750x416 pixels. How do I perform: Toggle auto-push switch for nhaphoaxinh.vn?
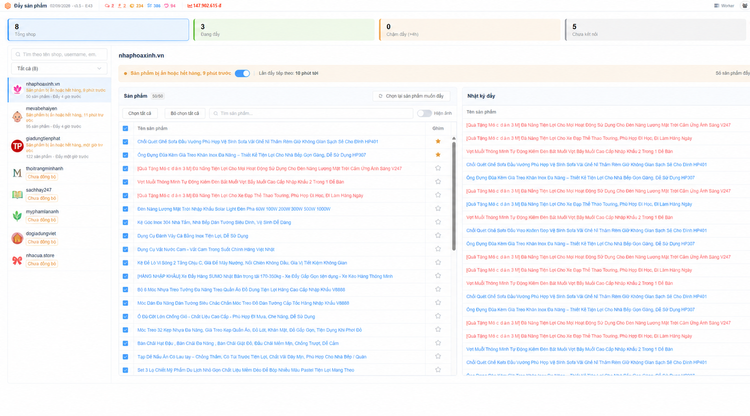(x=242, y=73)
